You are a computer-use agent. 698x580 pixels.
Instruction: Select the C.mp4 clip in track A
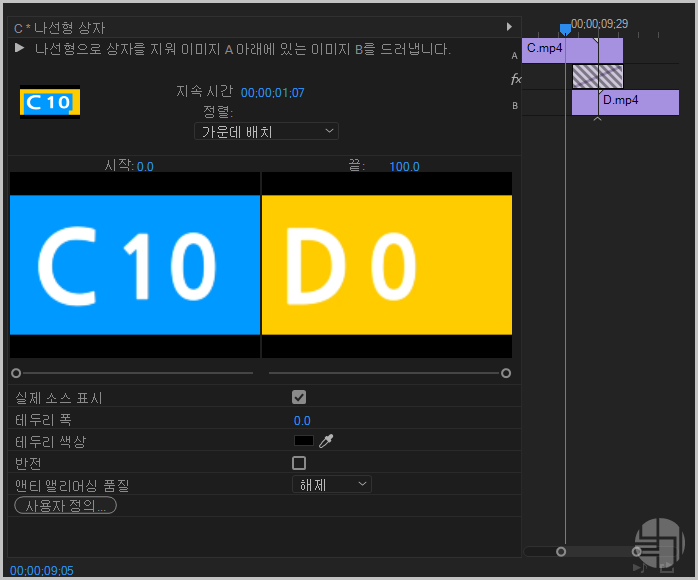click(x=572, y=50)
